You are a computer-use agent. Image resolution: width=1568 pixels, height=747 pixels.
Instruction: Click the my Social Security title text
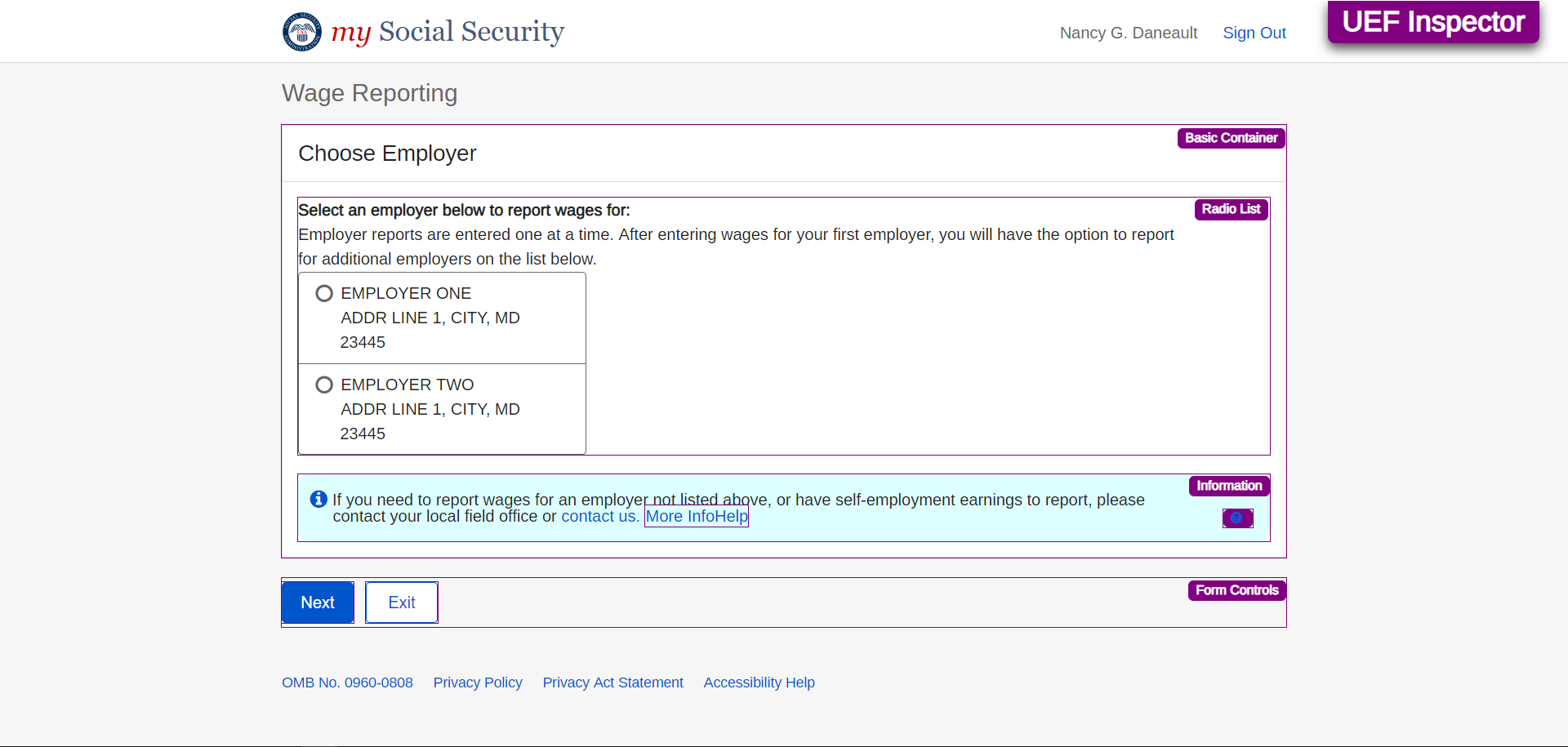448,32
